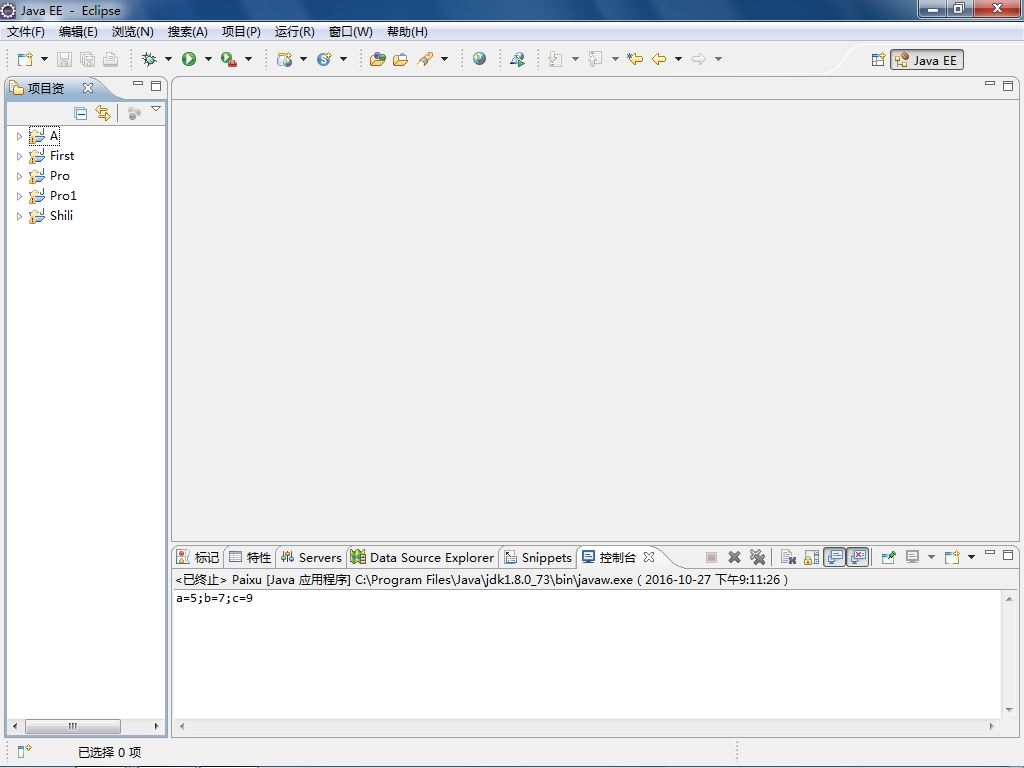Click the New Dynamic Web Project icon
Screen dimensions: 1024x768
pyautogui.click(x=284, y=59)
